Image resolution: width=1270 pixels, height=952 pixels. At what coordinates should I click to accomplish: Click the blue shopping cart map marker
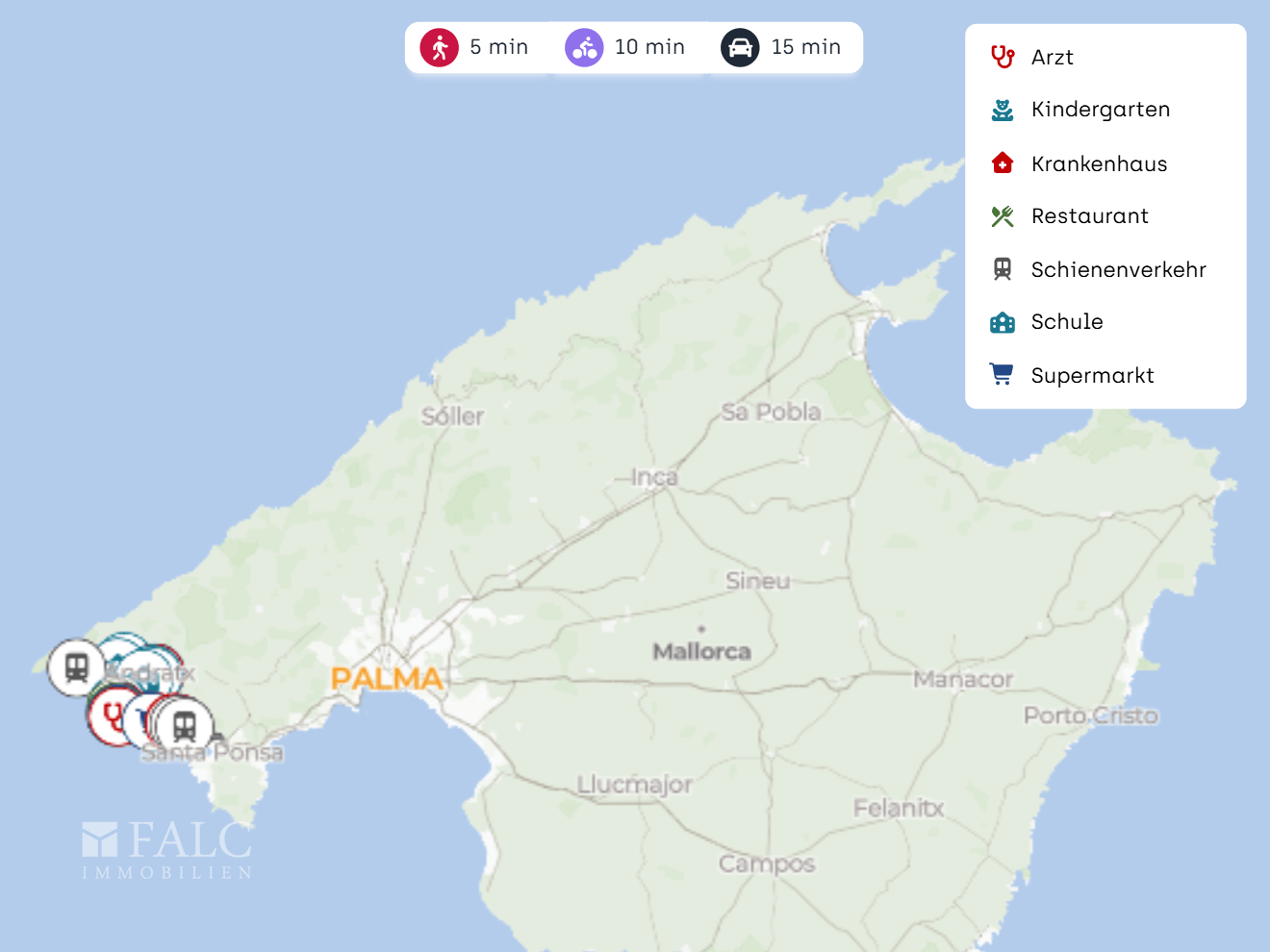tap(136, 719)
